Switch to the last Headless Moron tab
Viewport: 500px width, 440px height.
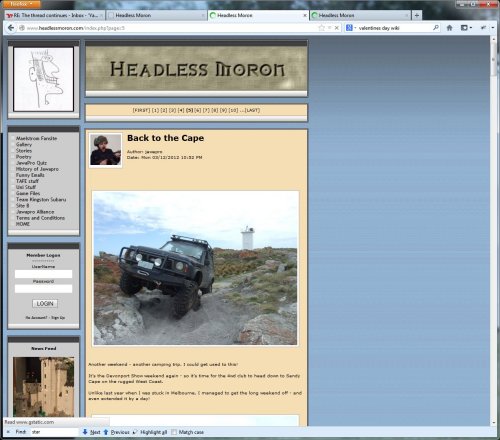[x=360, y=15]
